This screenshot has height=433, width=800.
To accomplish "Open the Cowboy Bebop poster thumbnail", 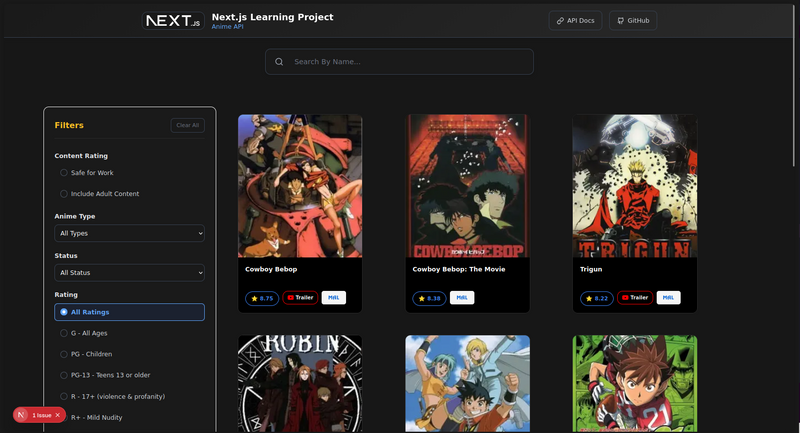I will 300,185.
